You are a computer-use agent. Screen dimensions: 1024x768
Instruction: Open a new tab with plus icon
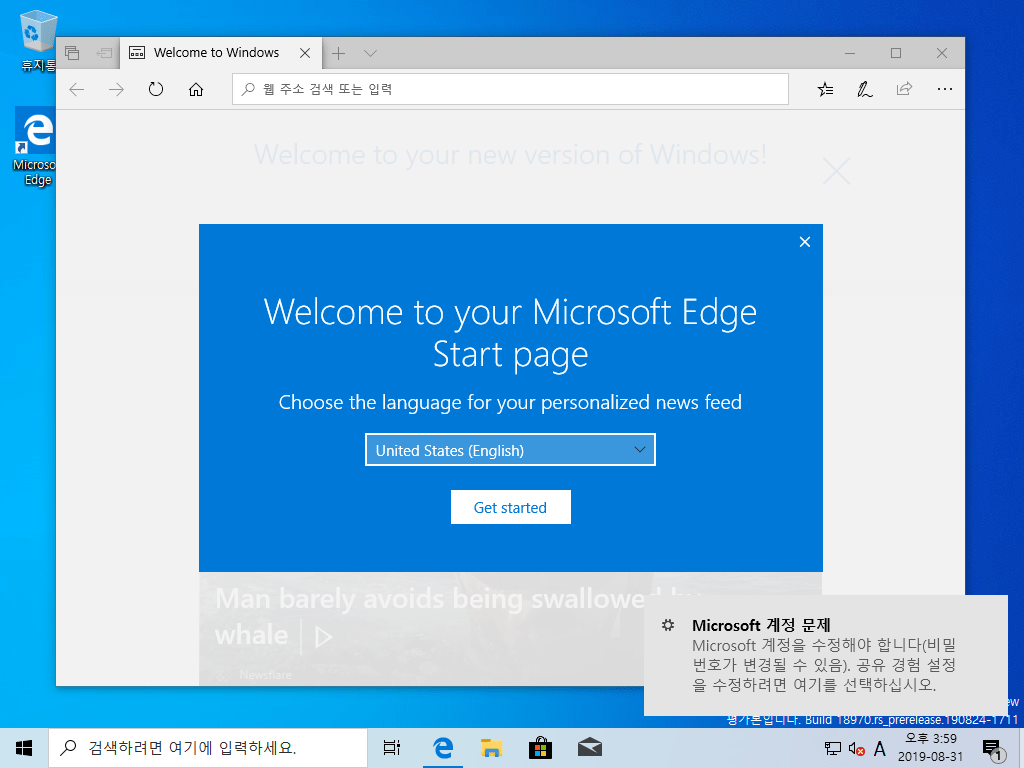click(x=338, y=54)
